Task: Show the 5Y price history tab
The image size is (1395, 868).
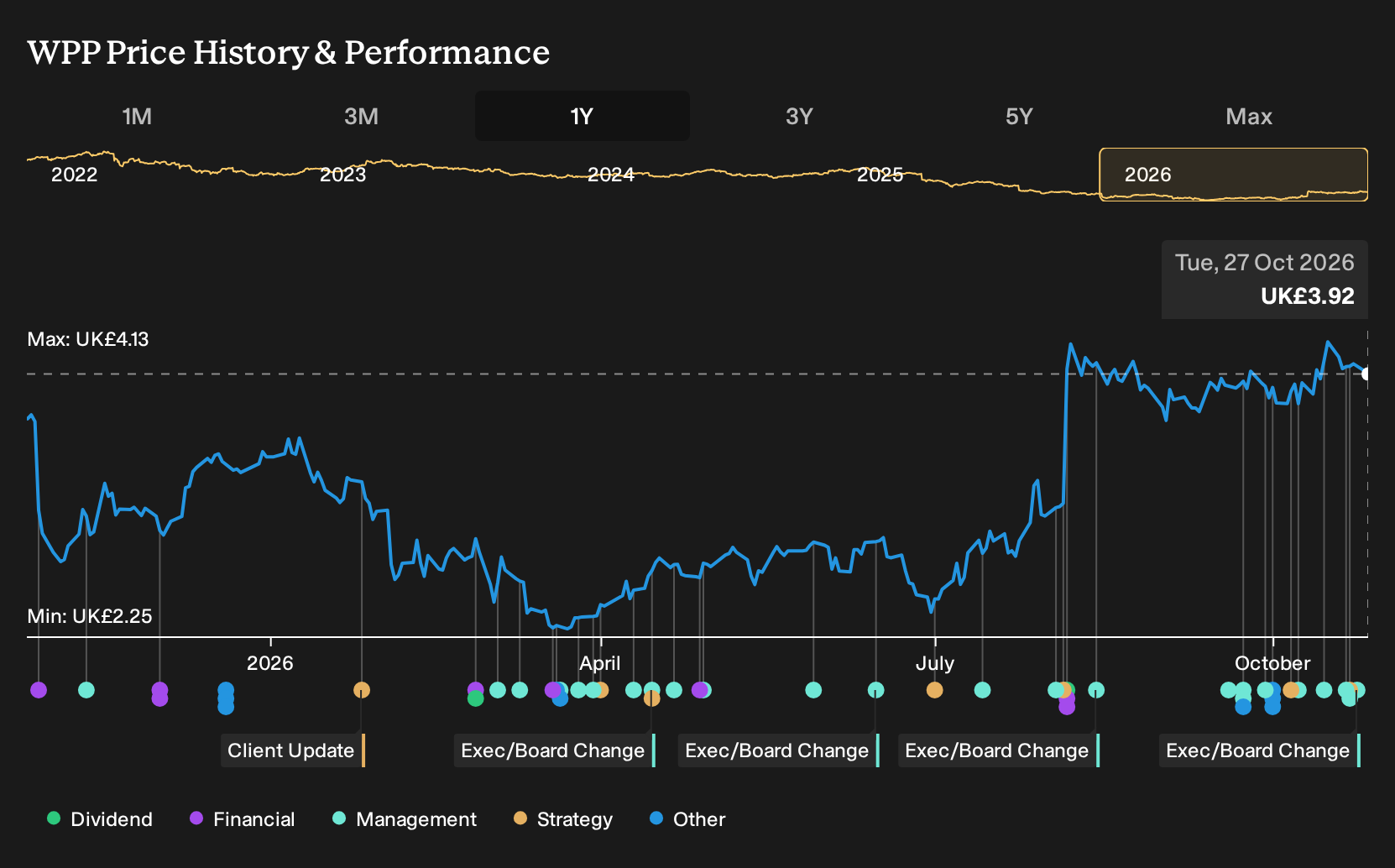Action: (1019, 116)
